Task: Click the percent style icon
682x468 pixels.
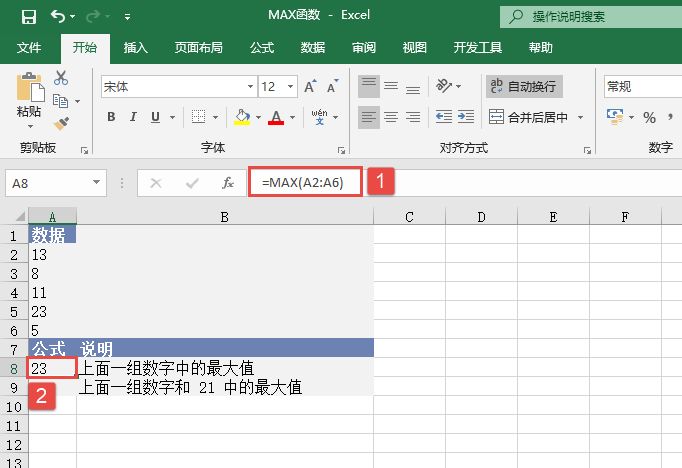Action: point(649,117)
